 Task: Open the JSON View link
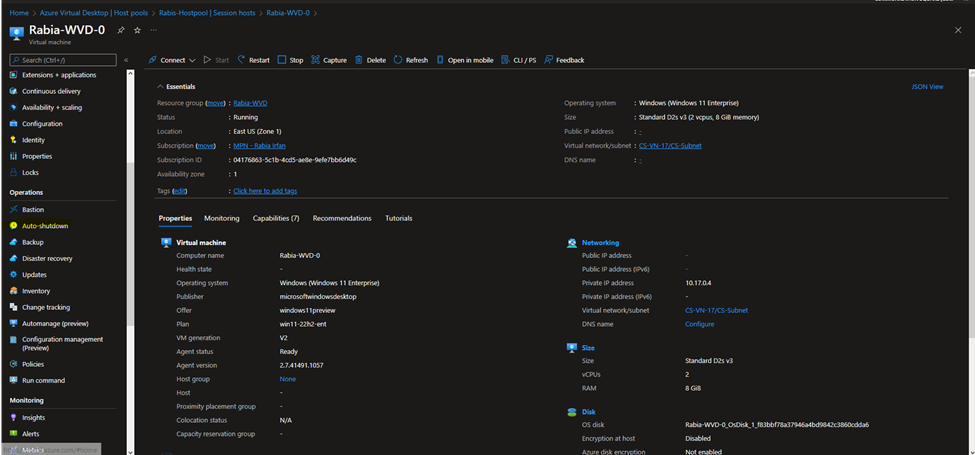click(x=927, y=87)
